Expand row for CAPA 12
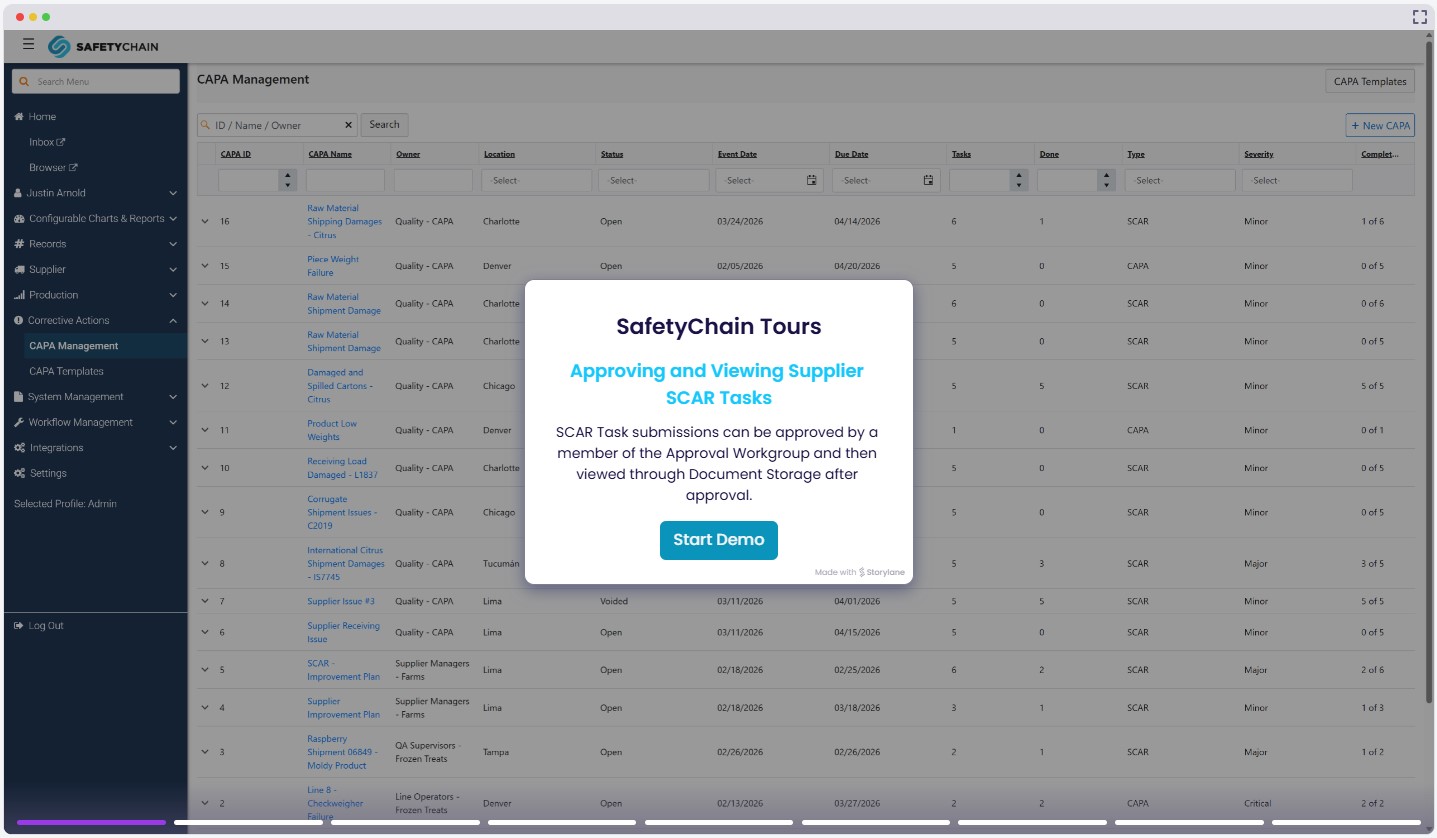The width and height of the screenshot is (1437, 838). click(x=205, y=386)
